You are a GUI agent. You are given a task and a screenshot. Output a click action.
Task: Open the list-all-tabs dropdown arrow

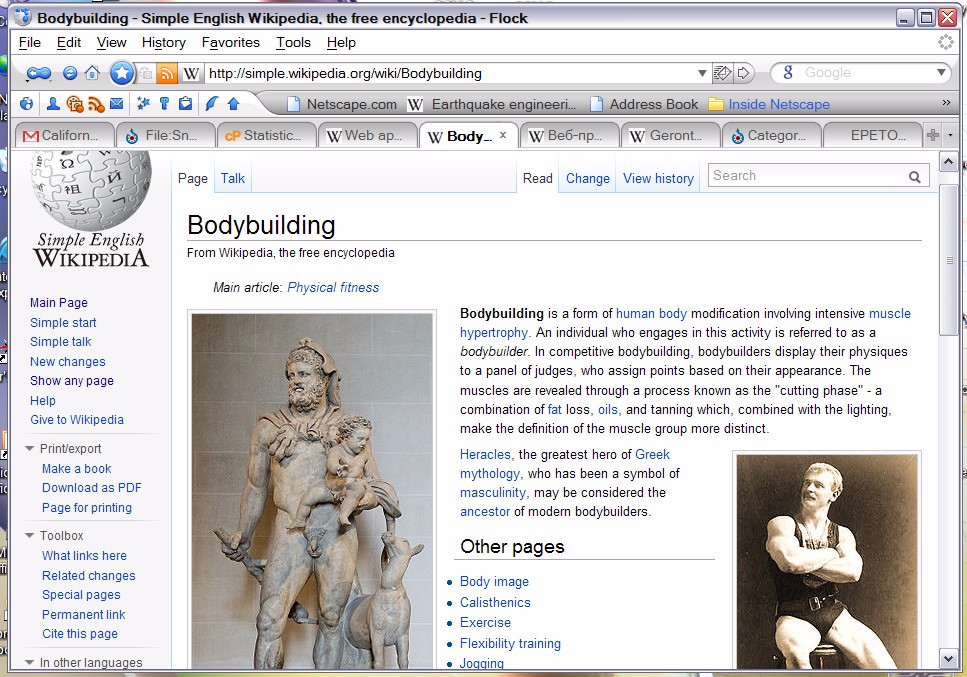pos(950,134)
